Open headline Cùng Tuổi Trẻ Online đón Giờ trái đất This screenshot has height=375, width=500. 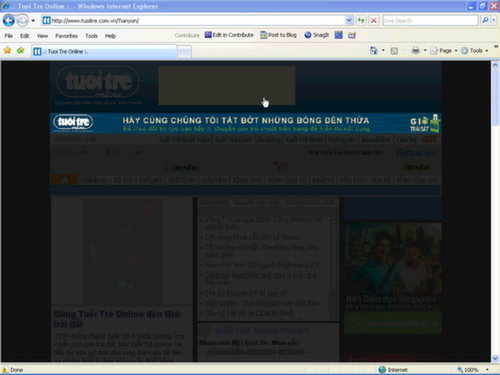[117, 319]
